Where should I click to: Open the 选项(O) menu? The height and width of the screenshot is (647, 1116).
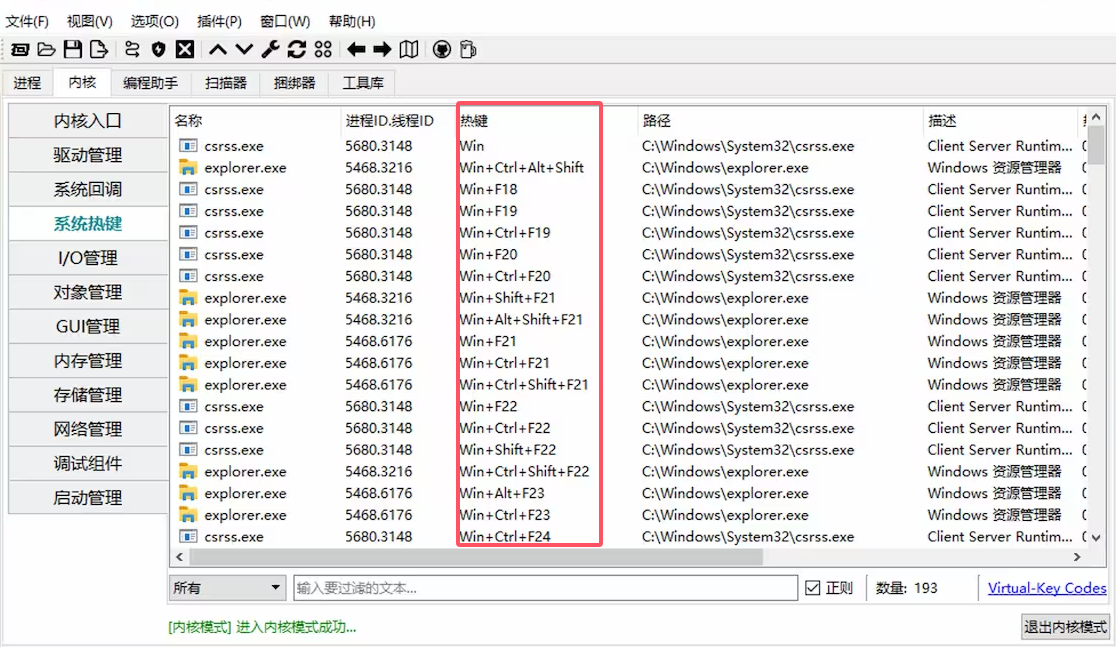click(x=154, y=21)
